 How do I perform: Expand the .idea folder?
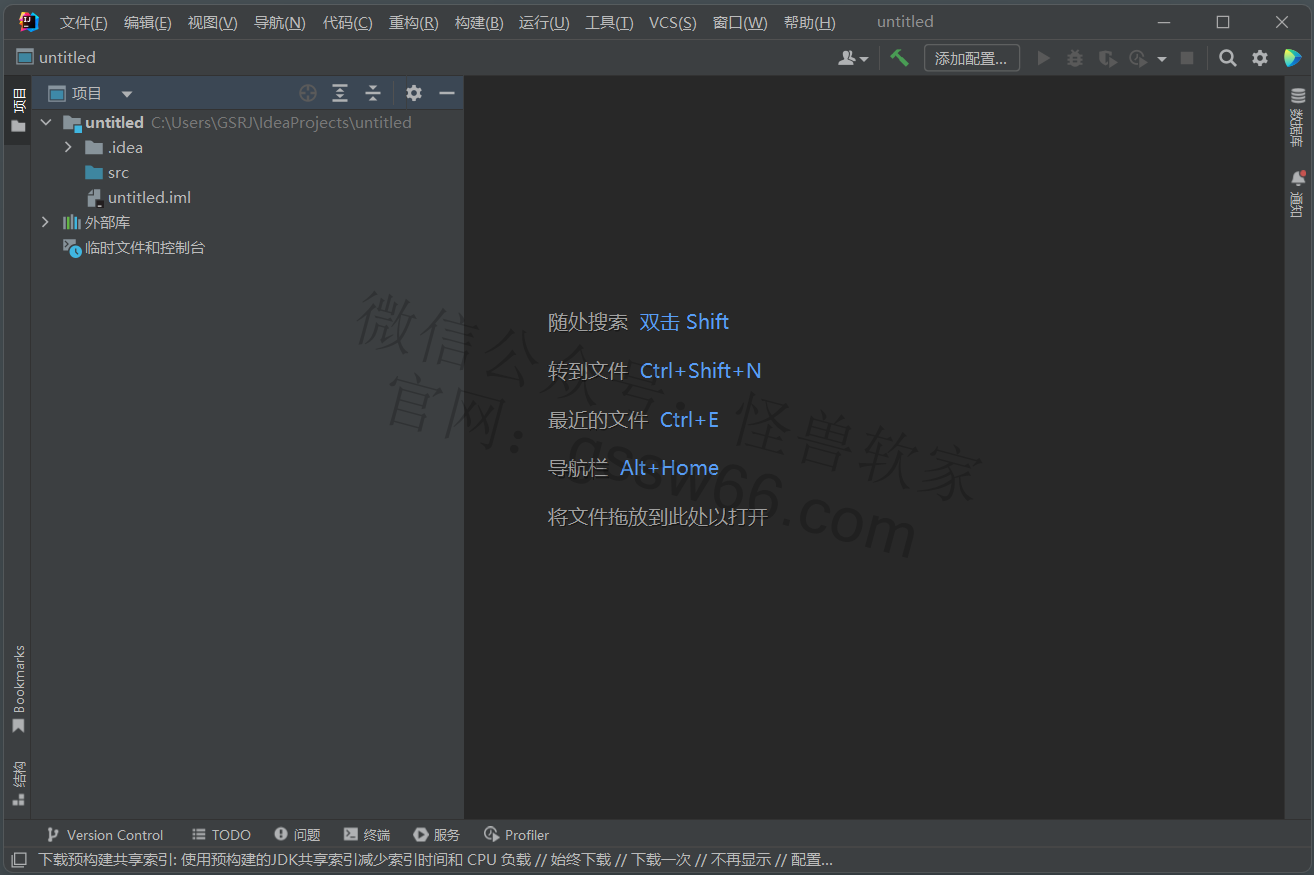point(68,147)
